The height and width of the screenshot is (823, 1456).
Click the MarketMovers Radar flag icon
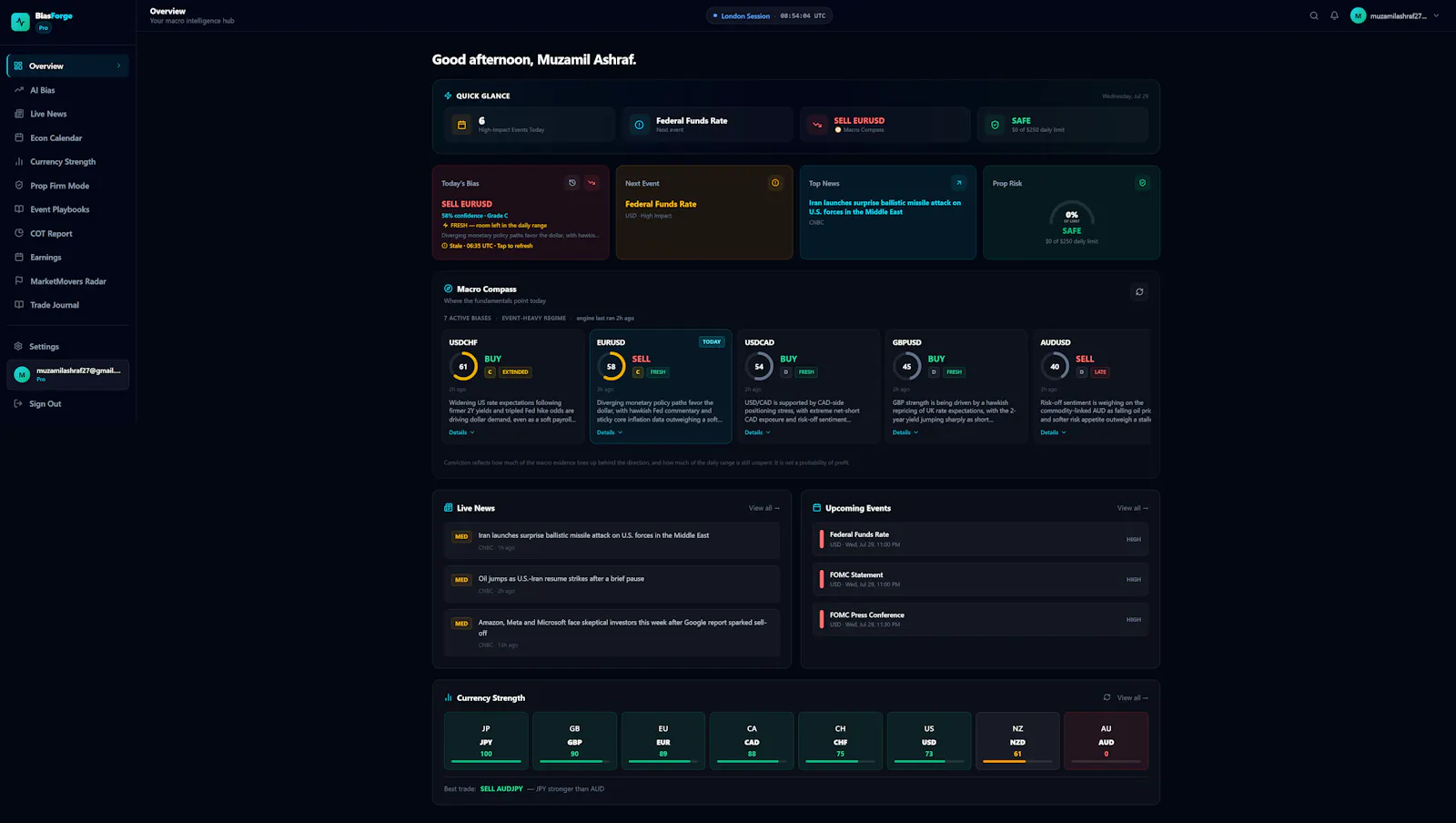[18, 280]
